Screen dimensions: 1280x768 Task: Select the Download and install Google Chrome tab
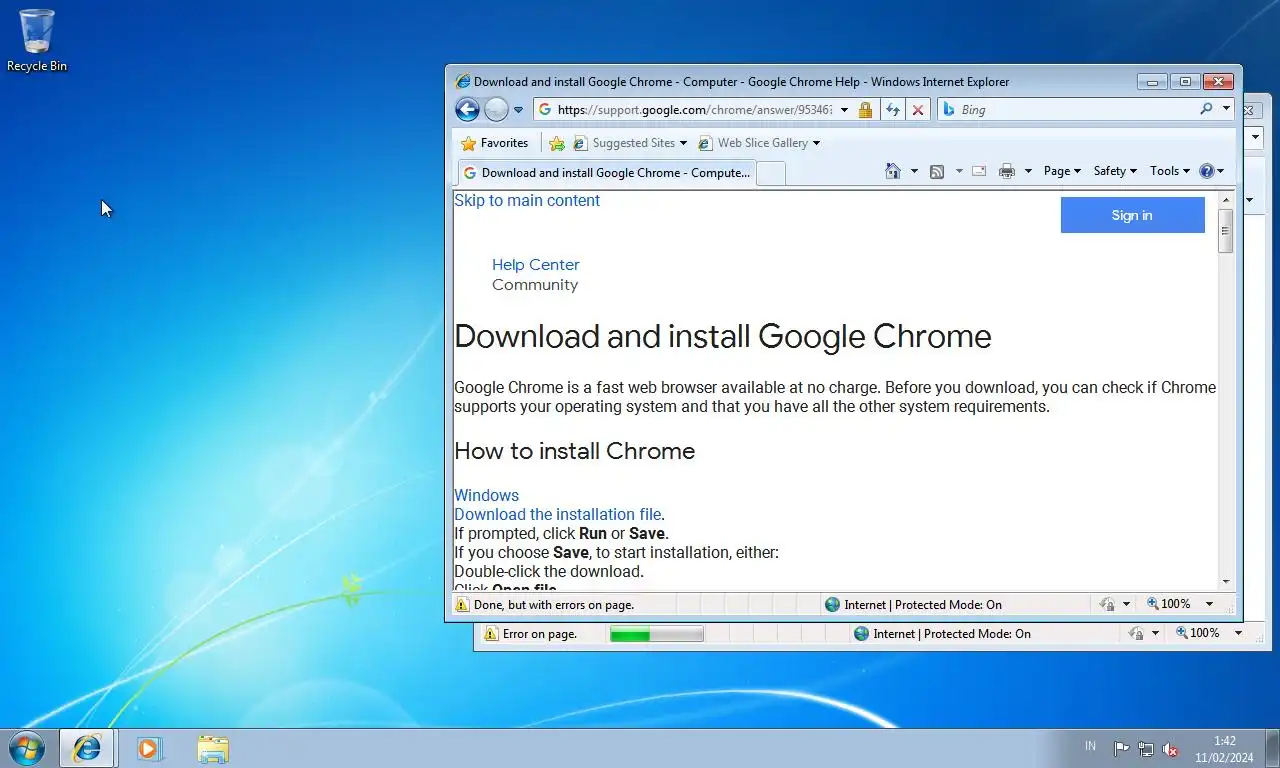[x=606, y=173]
